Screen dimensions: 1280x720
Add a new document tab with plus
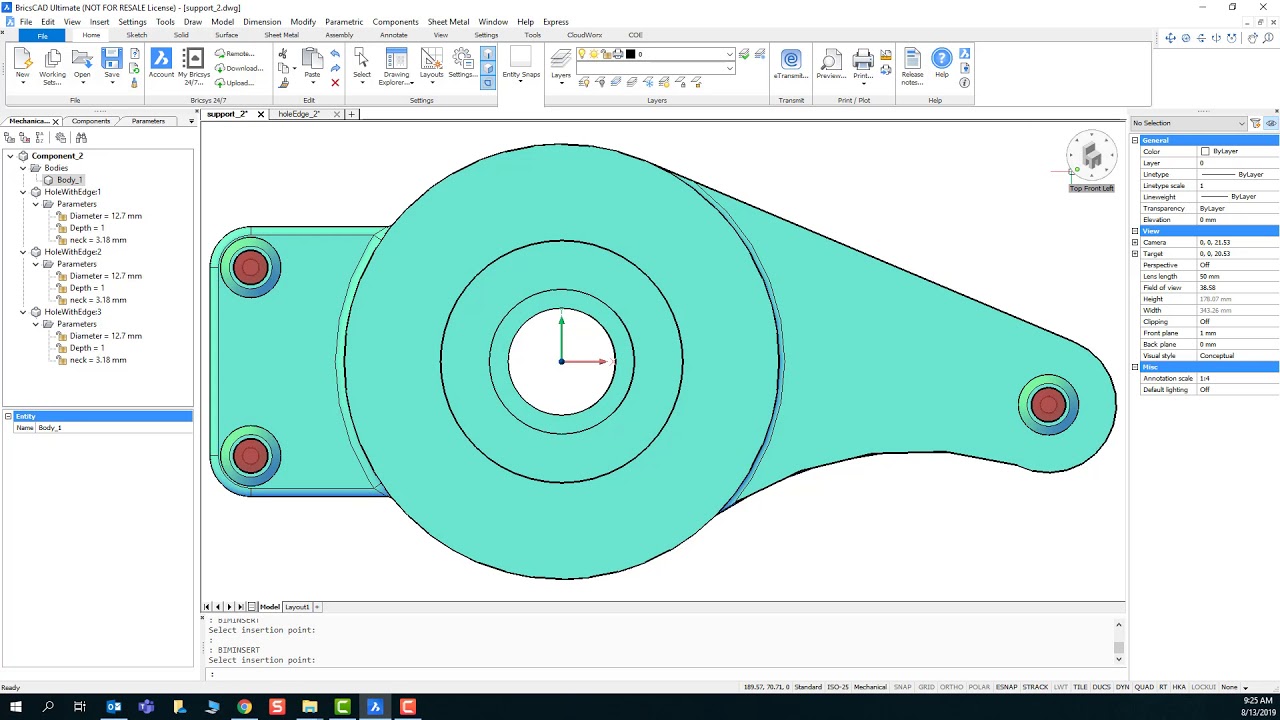click(351, 114)
